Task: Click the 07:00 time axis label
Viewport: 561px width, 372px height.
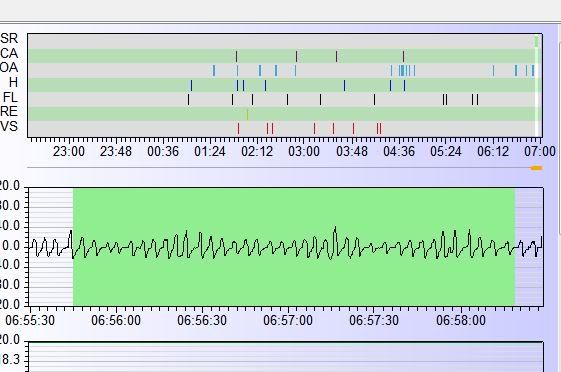Action: click(540, 151)
